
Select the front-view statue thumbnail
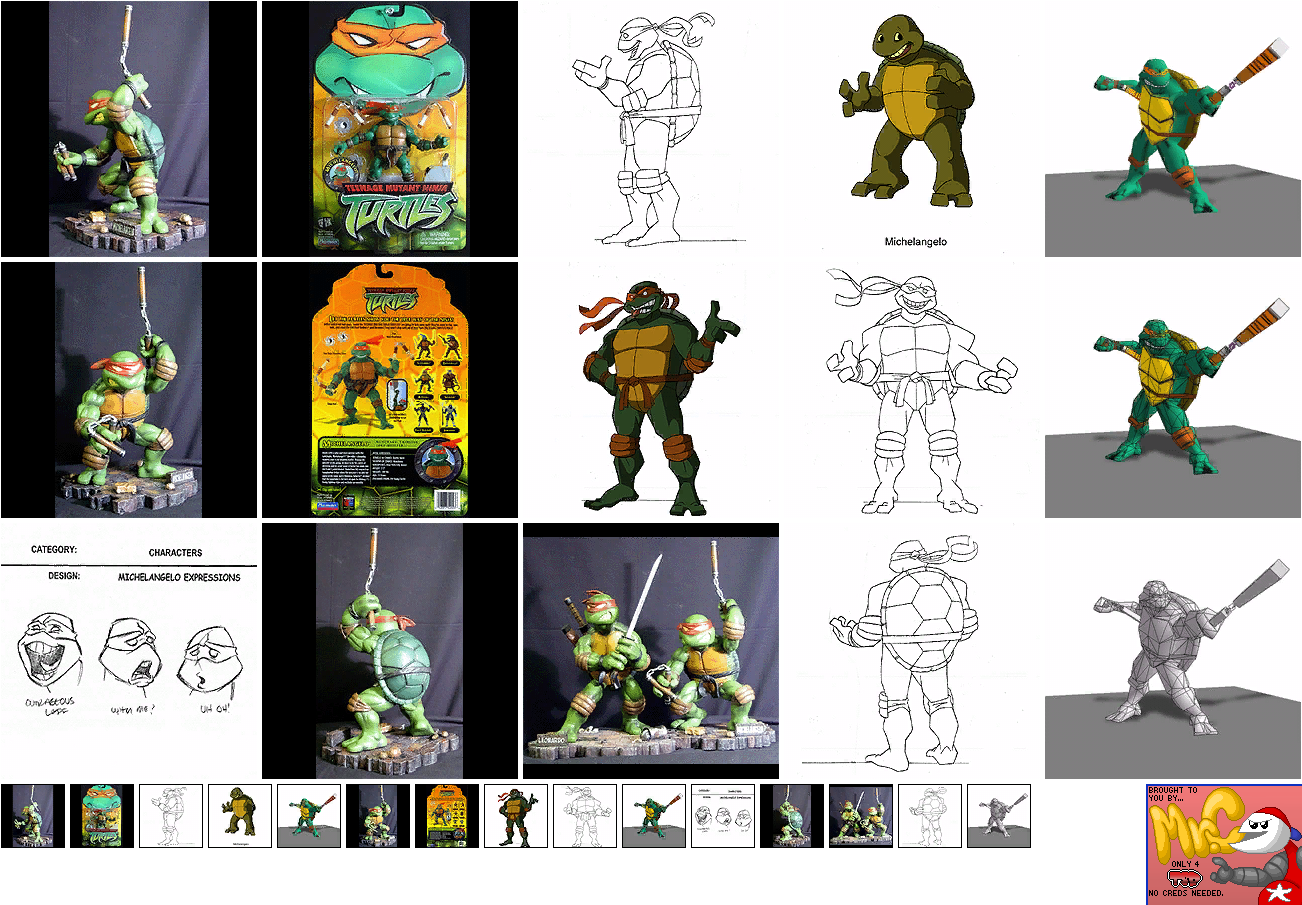[x=378, y=816]
